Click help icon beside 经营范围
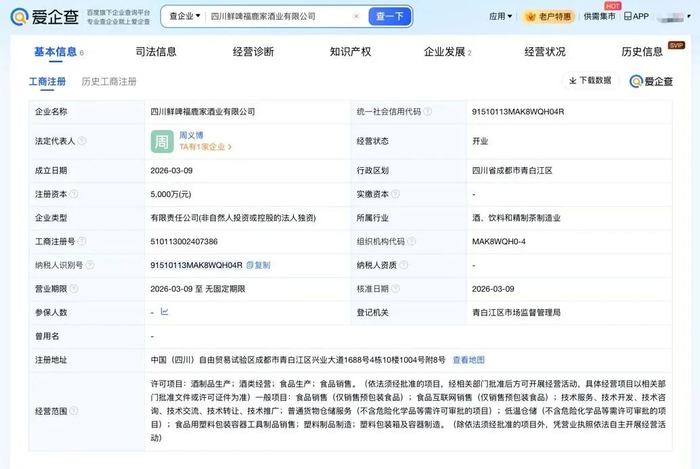 click(x=74, y=411)
